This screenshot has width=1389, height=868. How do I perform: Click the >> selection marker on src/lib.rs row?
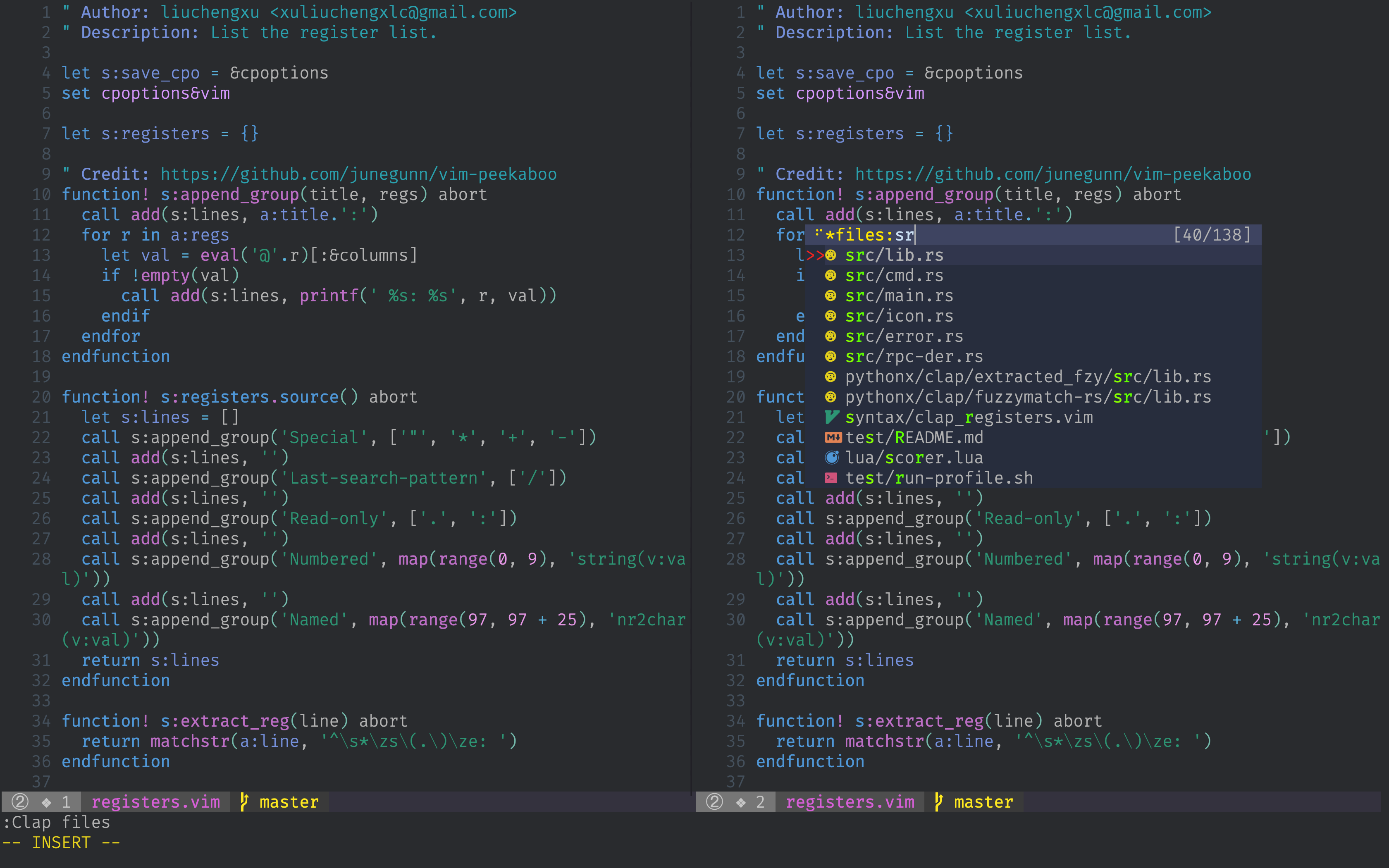(816, 255)
